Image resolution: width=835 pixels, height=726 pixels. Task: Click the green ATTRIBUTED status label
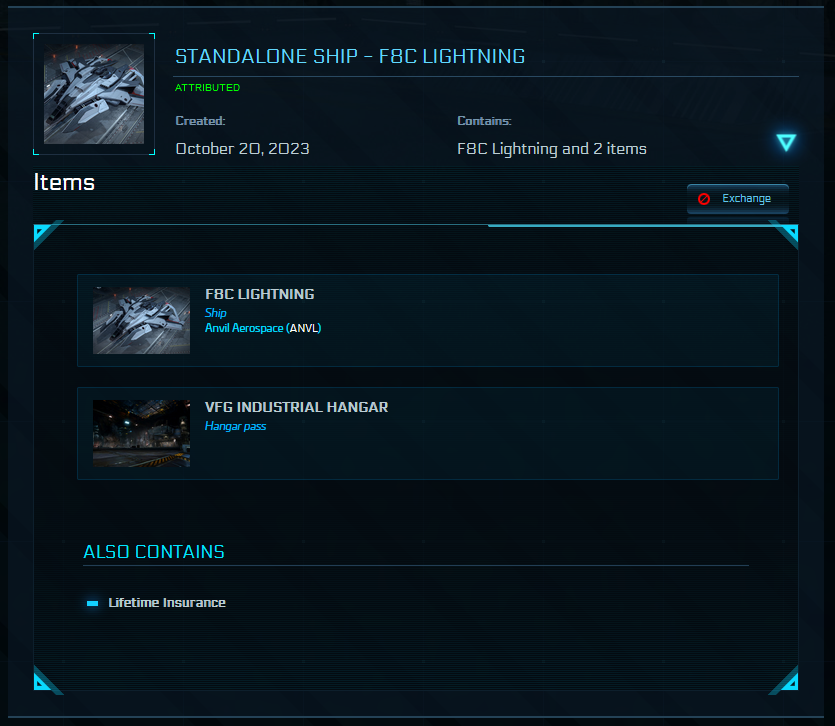[208, 88]
